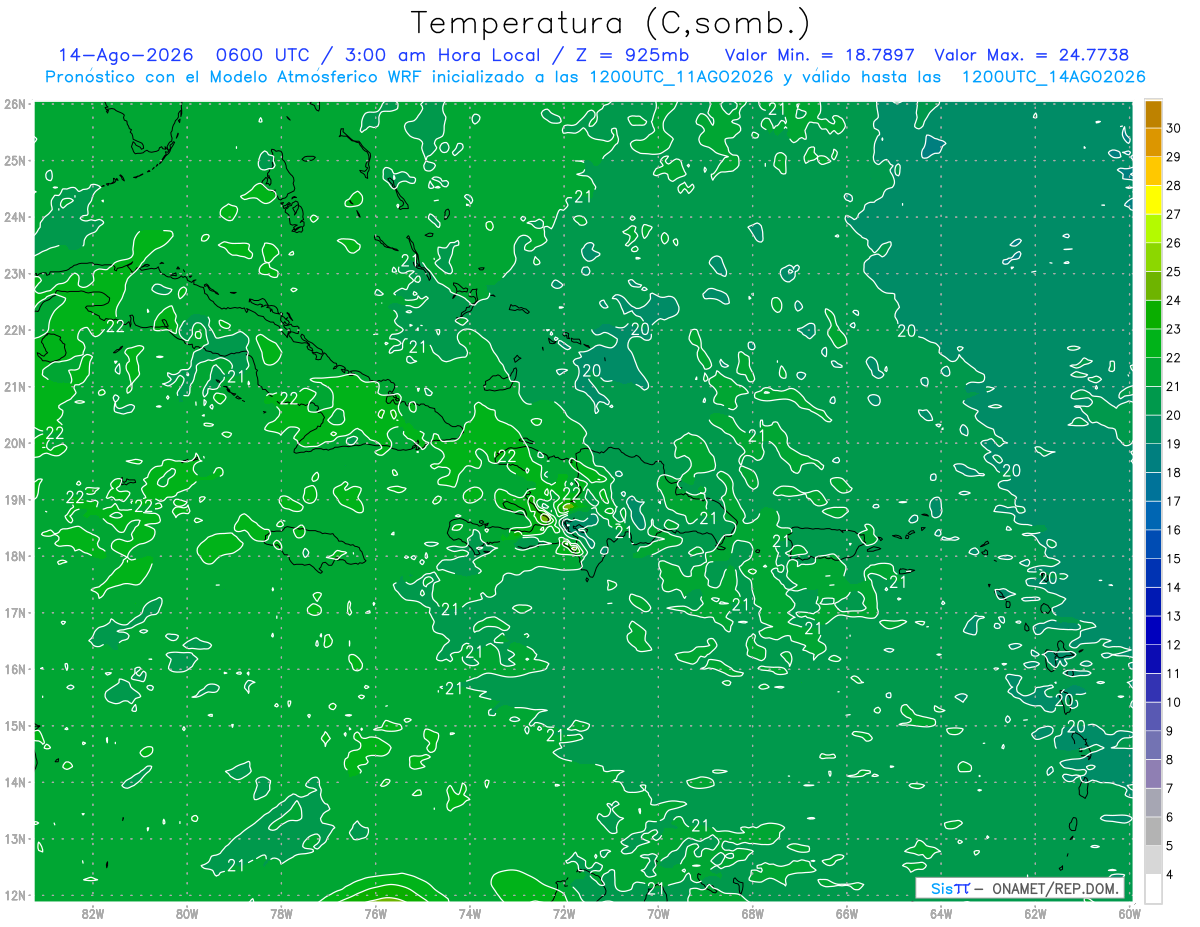The image size is (1200, 927).
Task: Click the "80W" longitude axis label
Action: click(187, 915)
